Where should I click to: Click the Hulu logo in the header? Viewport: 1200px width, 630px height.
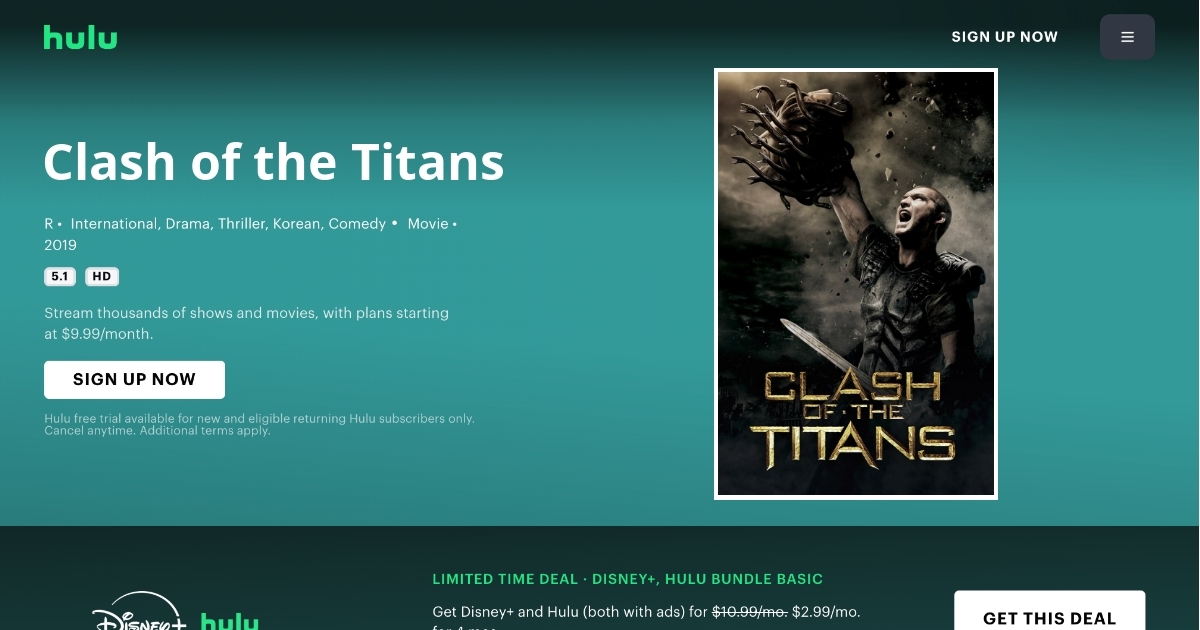80,37
